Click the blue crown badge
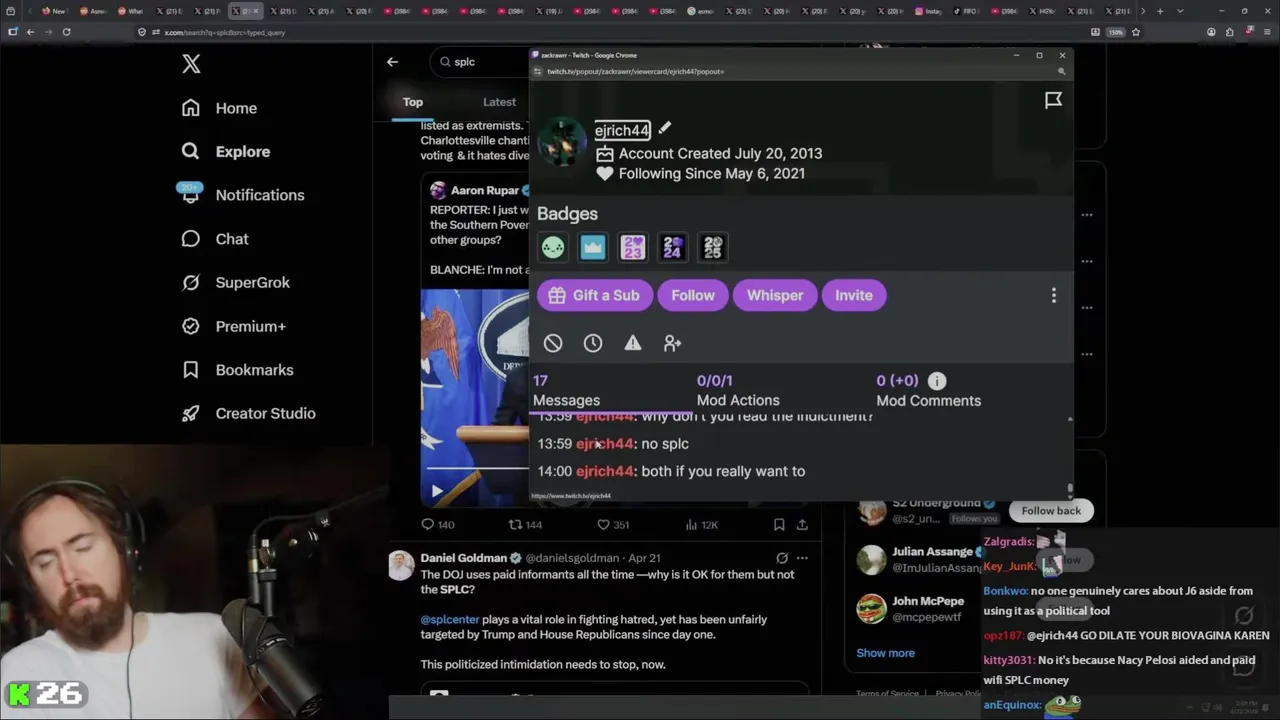The height and width of the screenshot is (720, 1280). click(593, 247)
